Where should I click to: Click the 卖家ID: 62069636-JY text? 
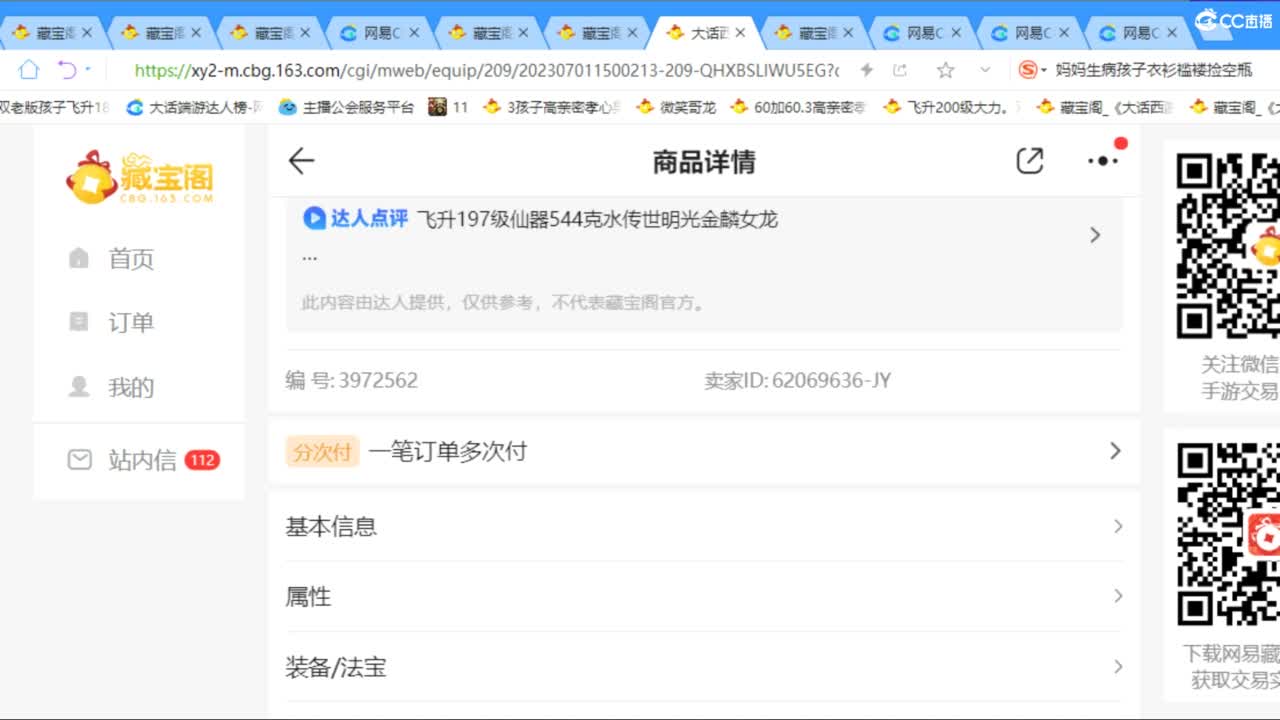(797, 380)
